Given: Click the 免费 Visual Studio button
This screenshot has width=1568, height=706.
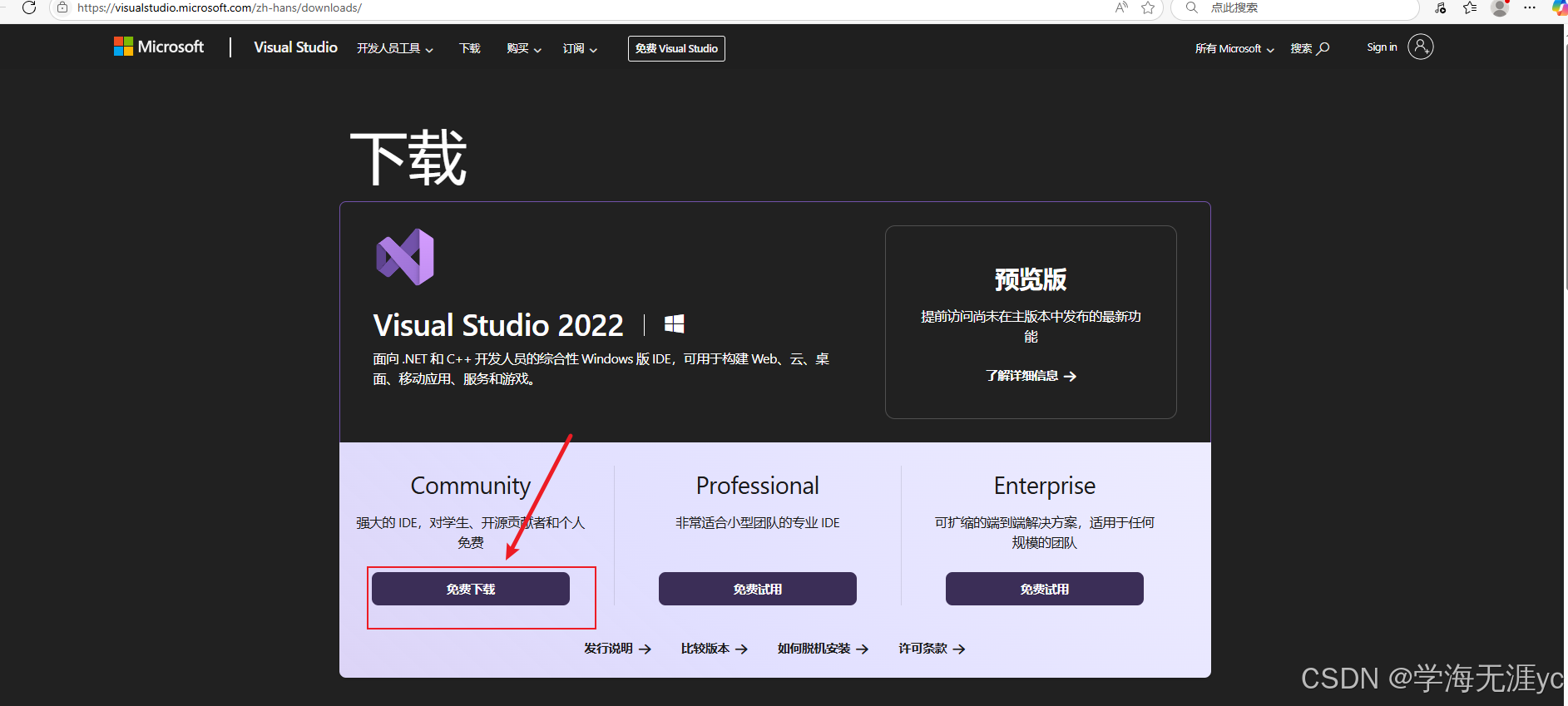Looking at the screenshot, I should (x=676, y=48).
